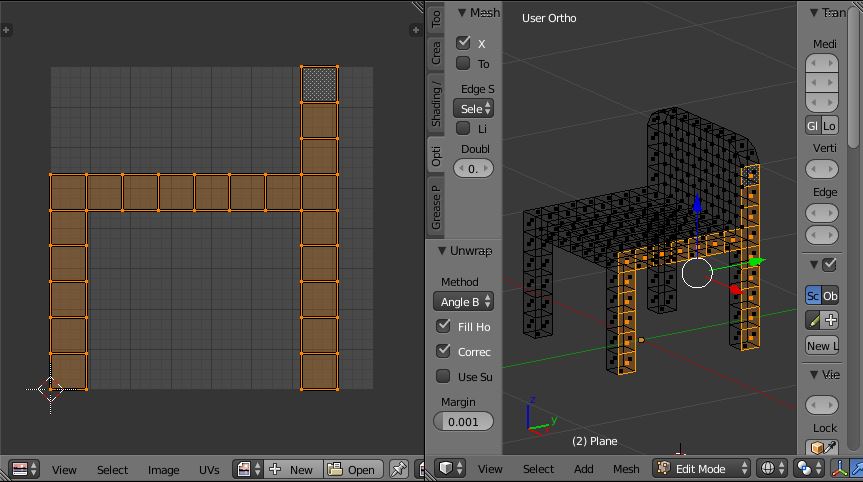
Task: Click the grease pencil draw icon
Action: (814, 320)
